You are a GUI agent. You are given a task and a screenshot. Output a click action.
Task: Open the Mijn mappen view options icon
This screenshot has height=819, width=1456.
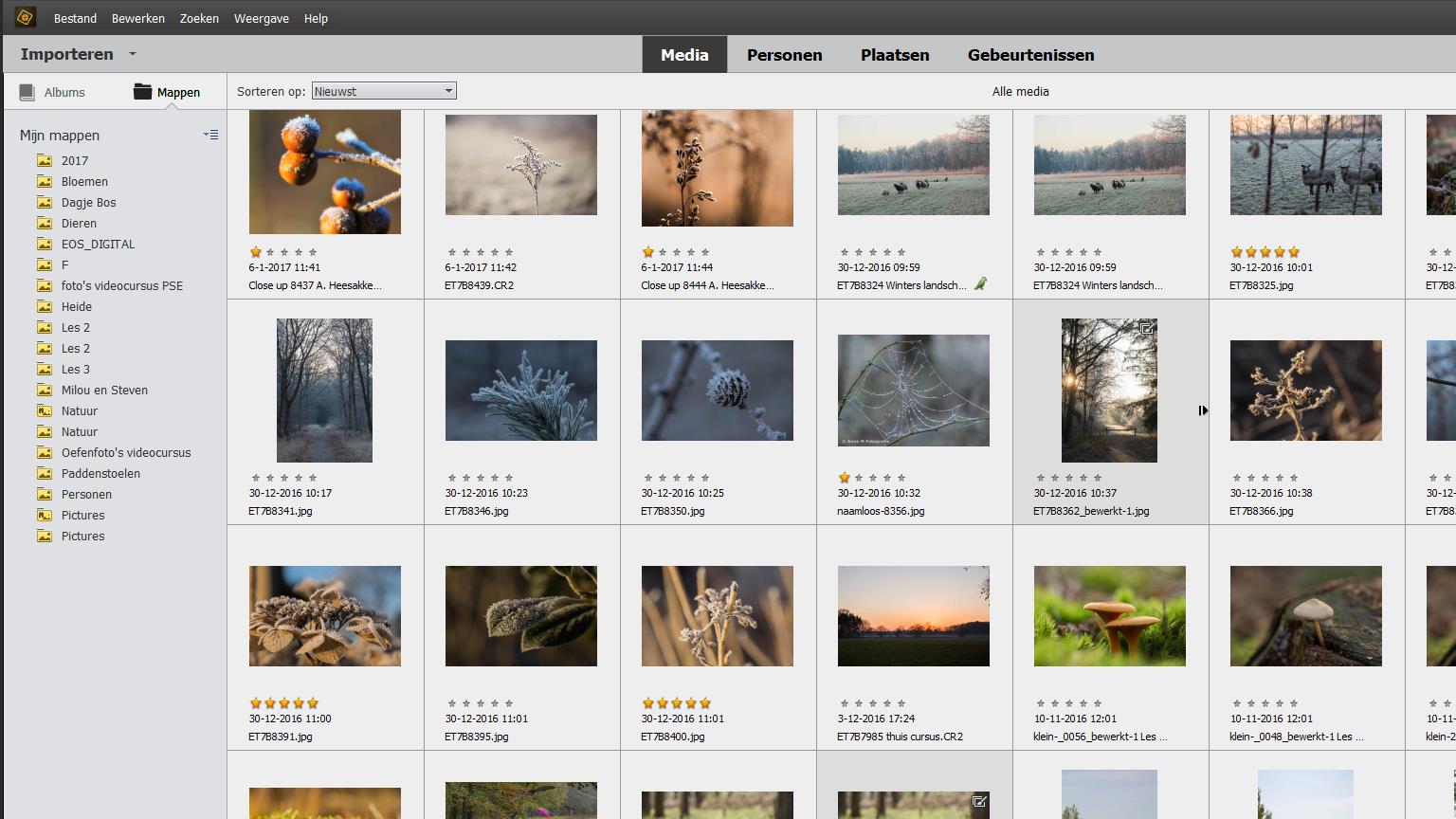(210, 135)
